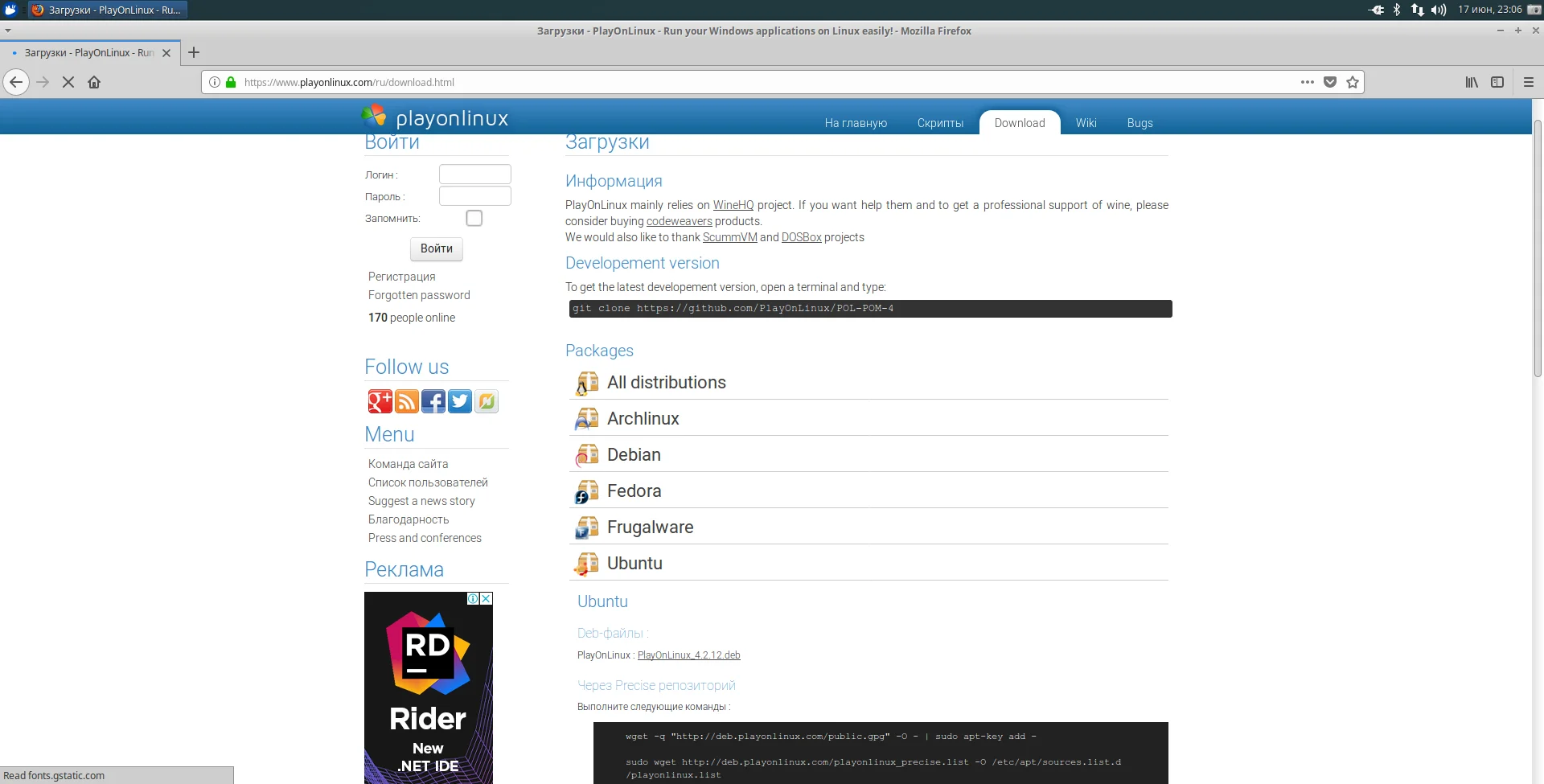Save page to Pocket icon
This screenshot has width=1544, height=784.
tap(1330, 82)
